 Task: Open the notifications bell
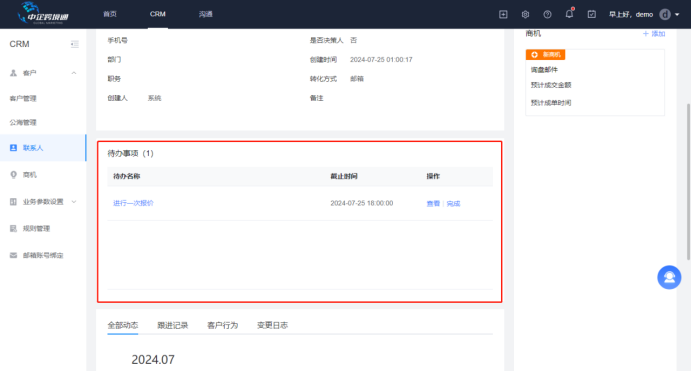pyautogui.click(x=569, y=14)
